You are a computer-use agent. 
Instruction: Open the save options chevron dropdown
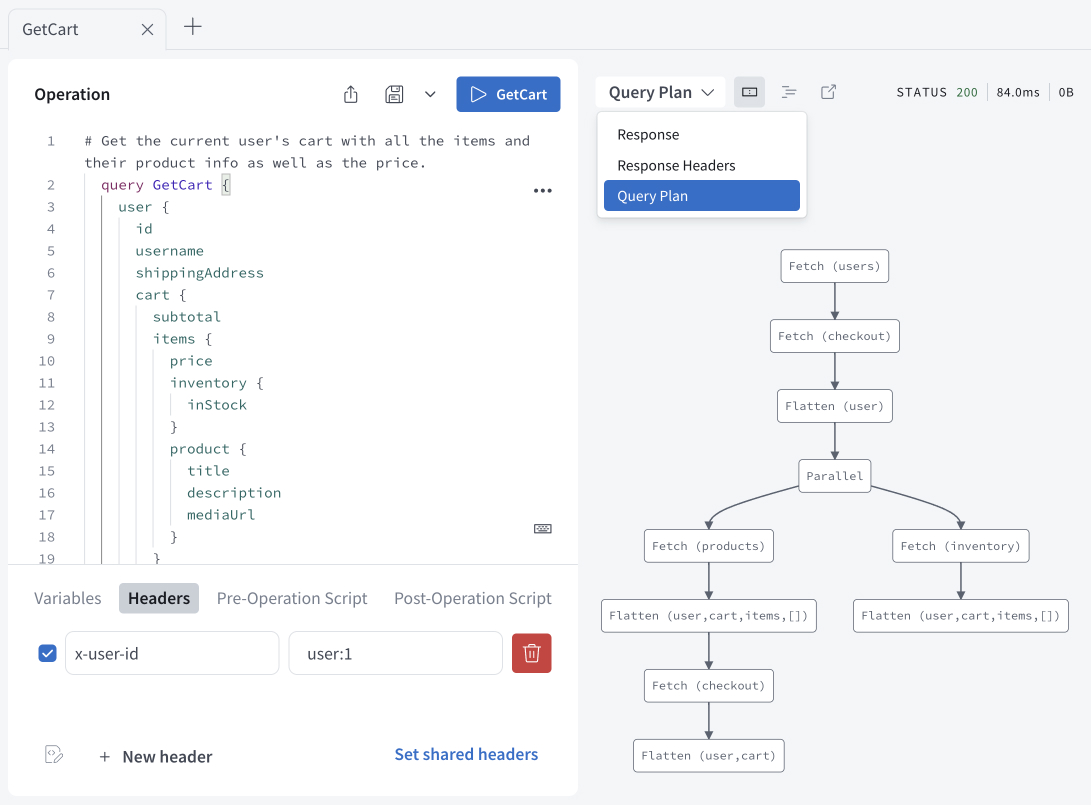[x=430, y=94]
